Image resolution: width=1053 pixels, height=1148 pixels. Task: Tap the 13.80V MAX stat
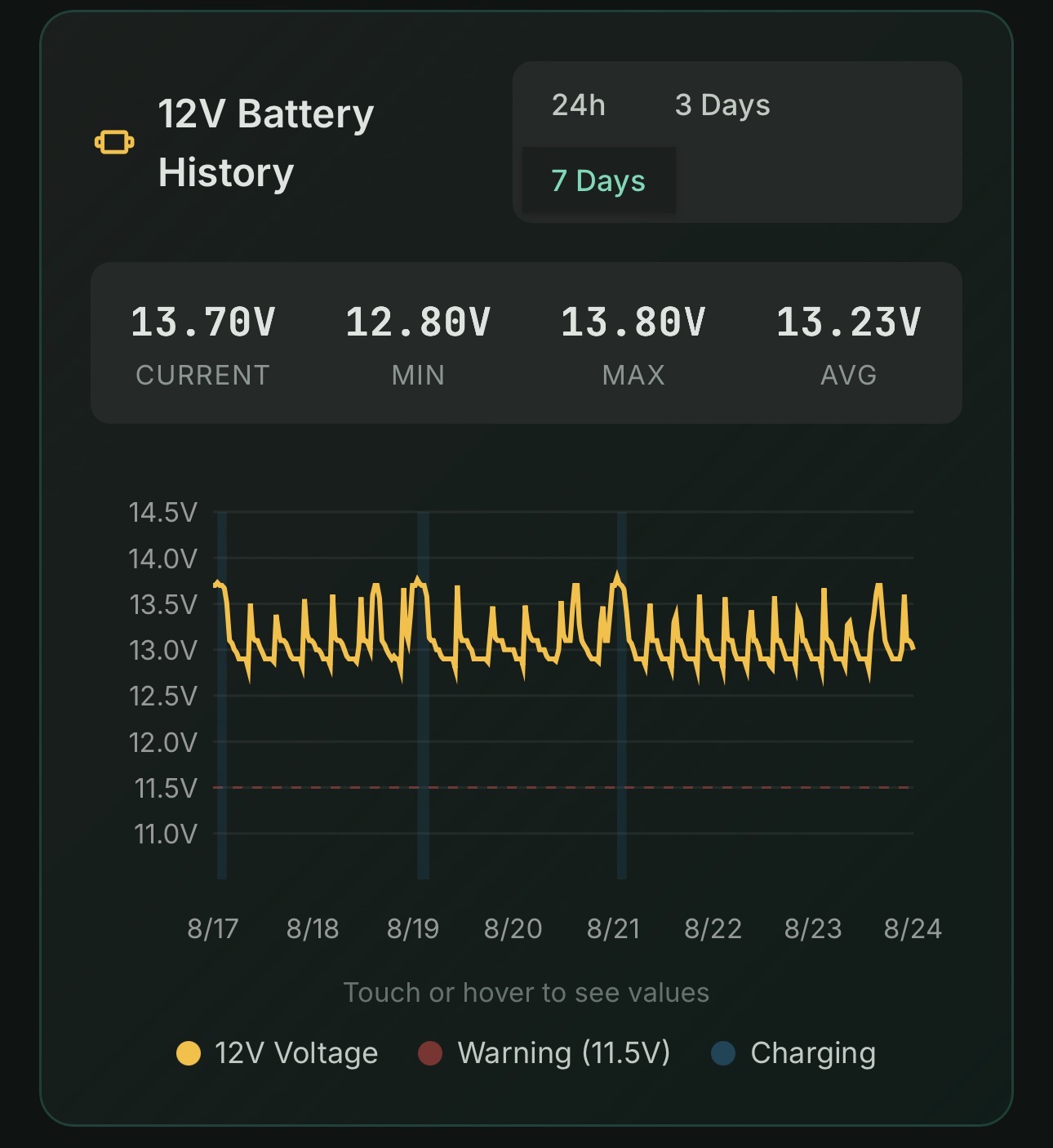633,345
